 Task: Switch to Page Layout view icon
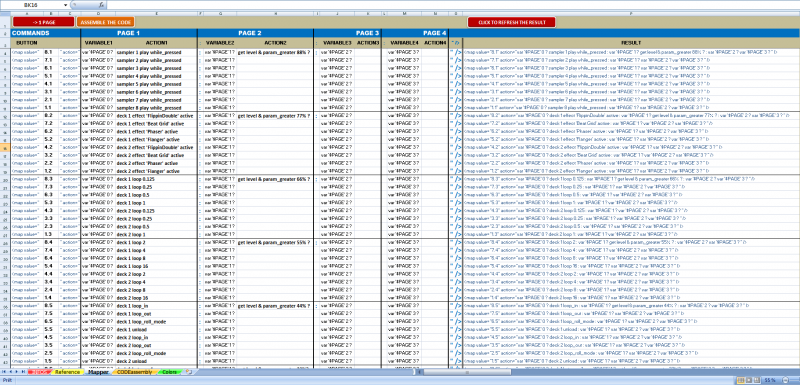pos(749,380)
